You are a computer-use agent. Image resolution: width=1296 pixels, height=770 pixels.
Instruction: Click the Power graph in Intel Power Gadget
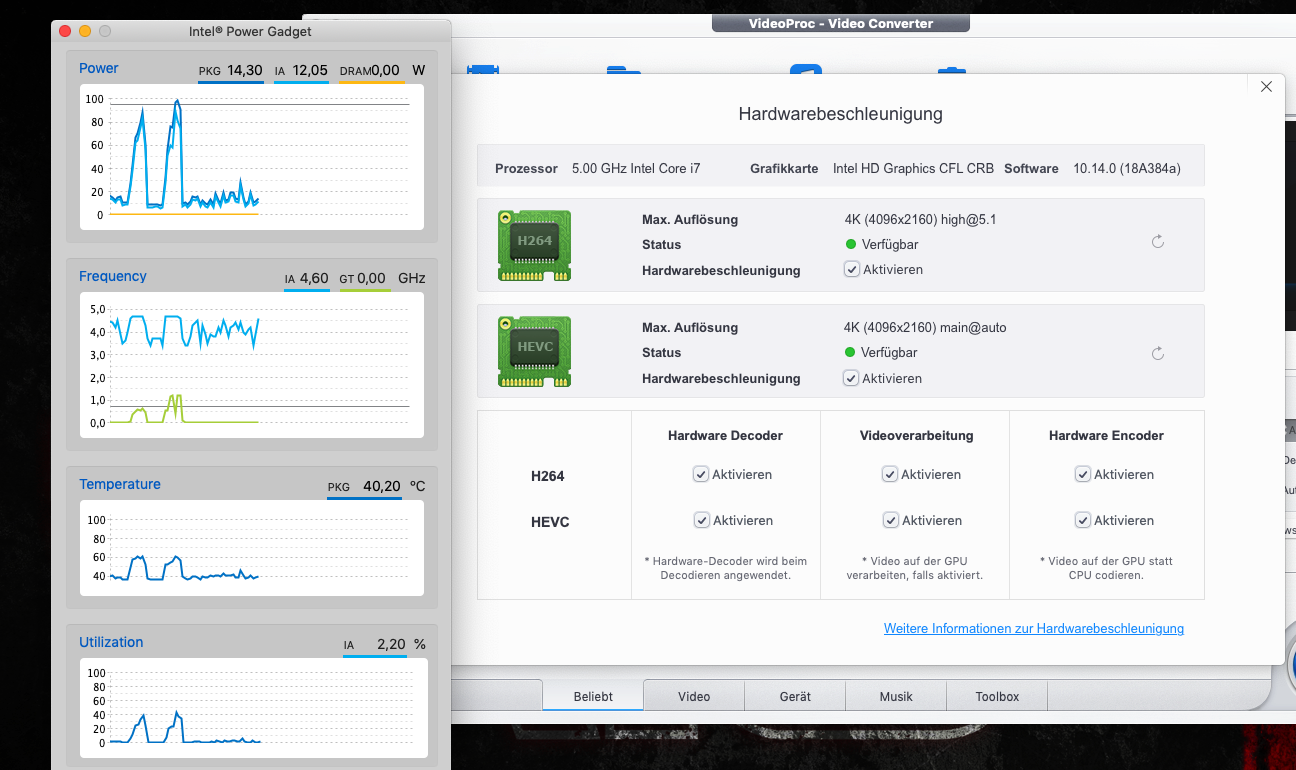(252, 157)
